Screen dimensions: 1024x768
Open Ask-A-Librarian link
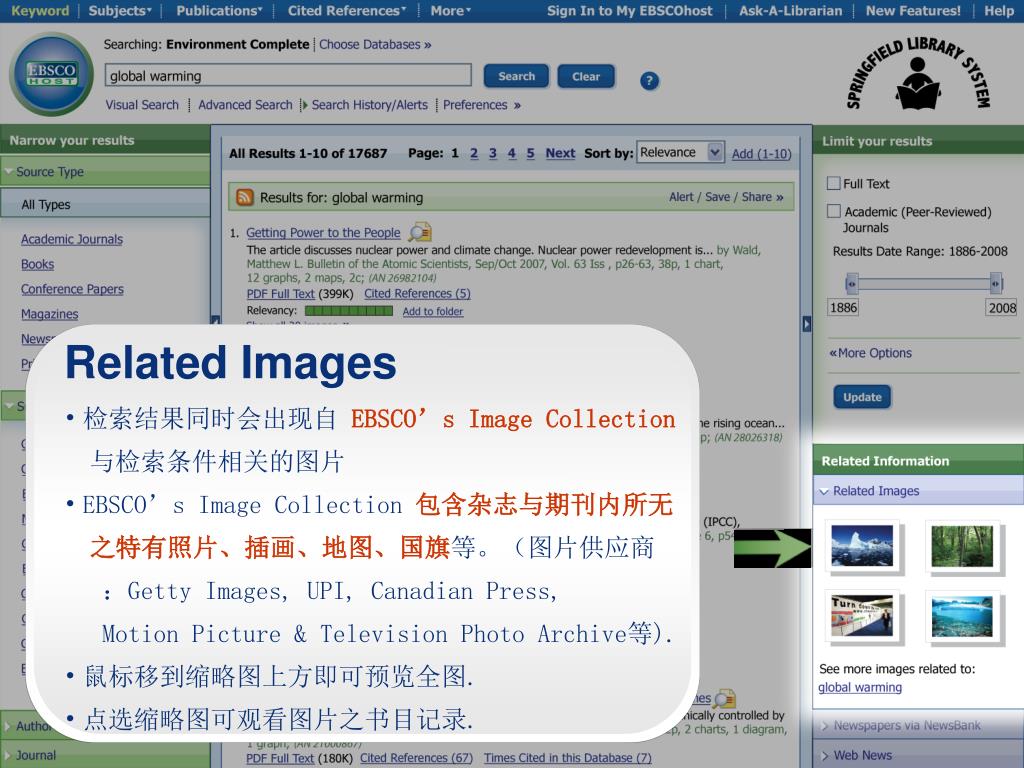tap(790, 10)
